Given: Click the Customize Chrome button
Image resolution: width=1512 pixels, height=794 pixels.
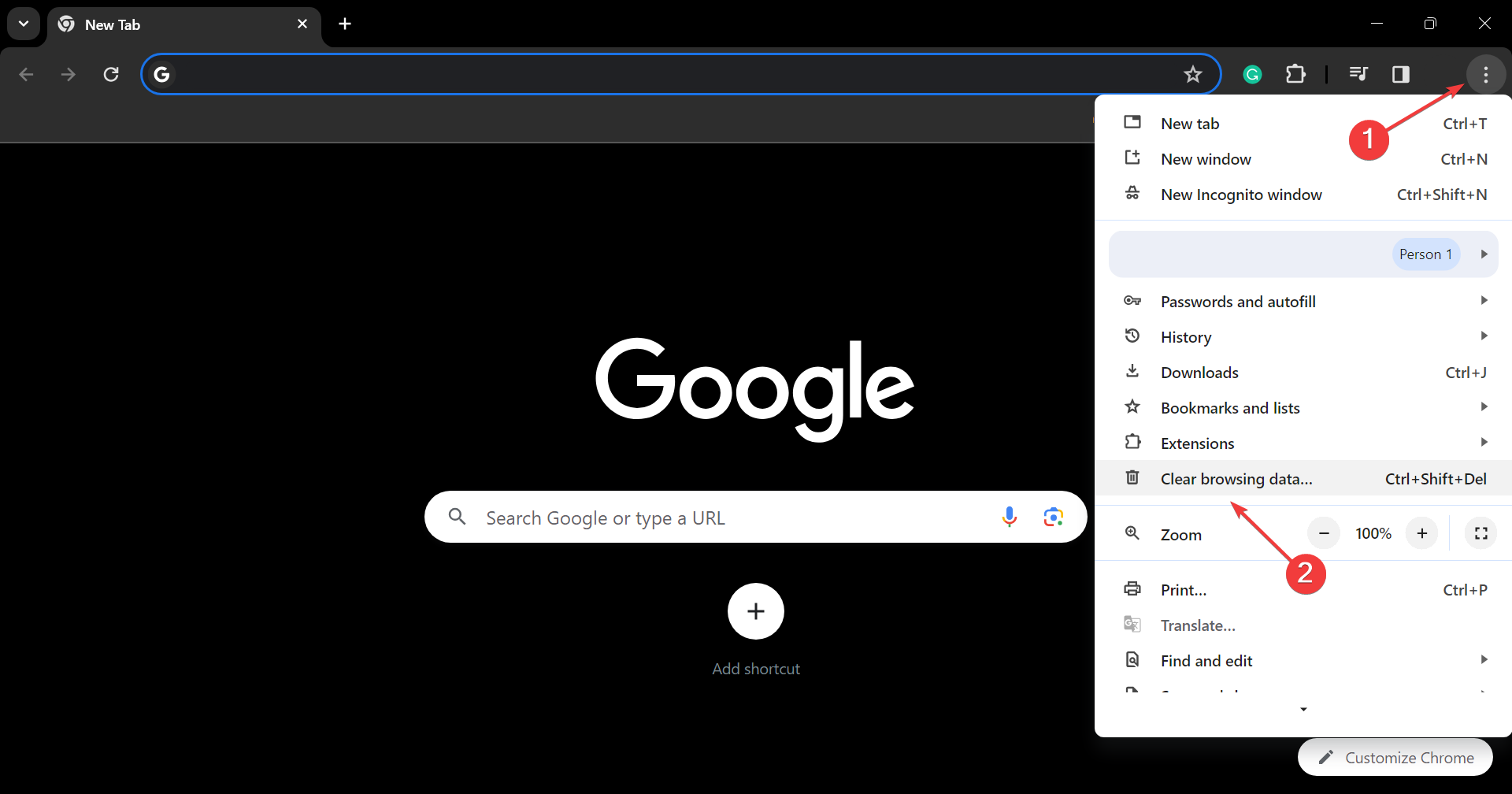Looking at the screenshot, I should click(1395, 757).
